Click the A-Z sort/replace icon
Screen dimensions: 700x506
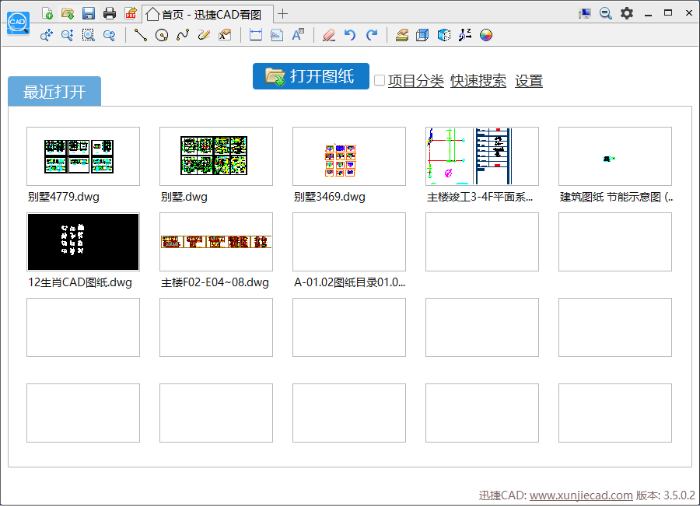pyautogui.click(x=465, y=35)
